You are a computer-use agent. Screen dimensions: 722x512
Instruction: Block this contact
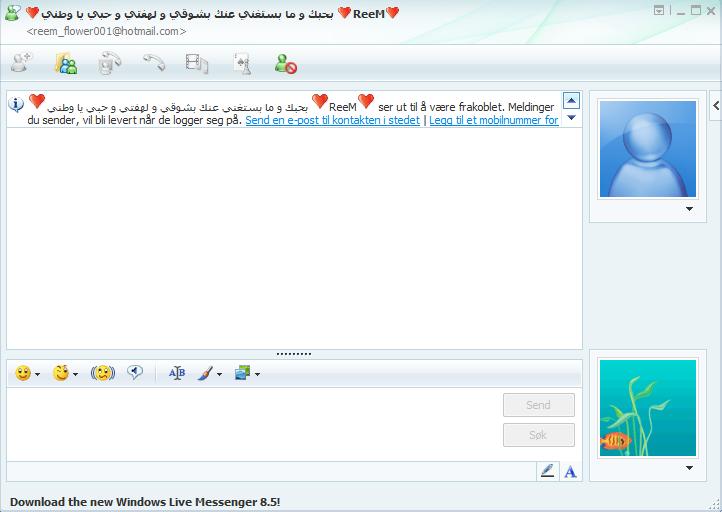(285, 64)
